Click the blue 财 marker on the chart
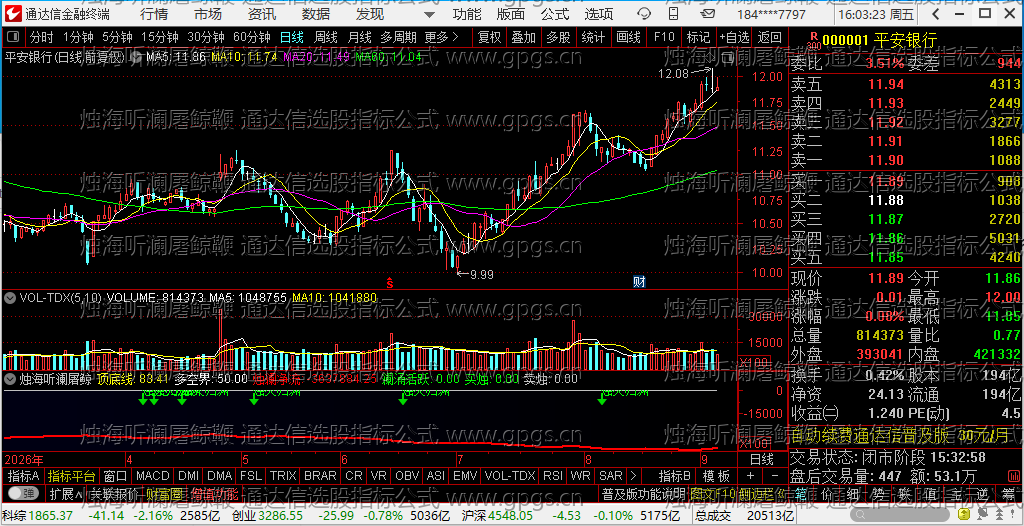Screen dimensions: 1024x526 pyautogui.click(x=639, y=282)
